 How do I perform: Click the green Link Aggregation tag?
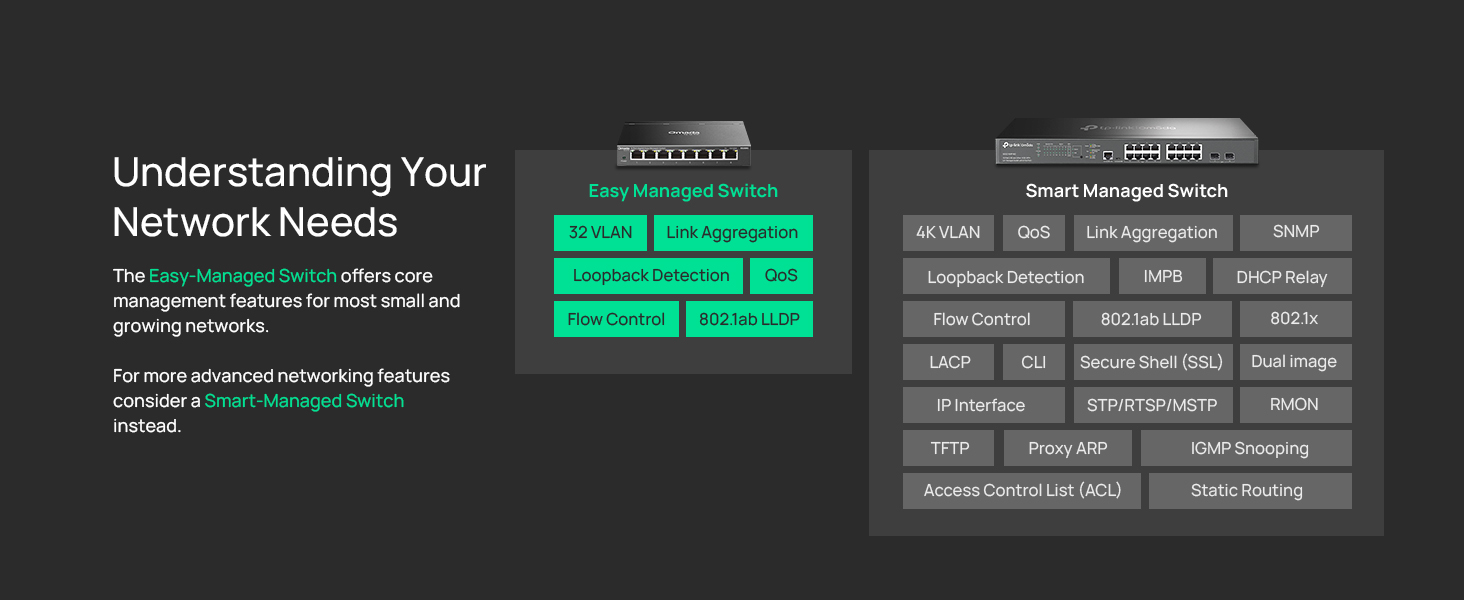click(733, 233)
